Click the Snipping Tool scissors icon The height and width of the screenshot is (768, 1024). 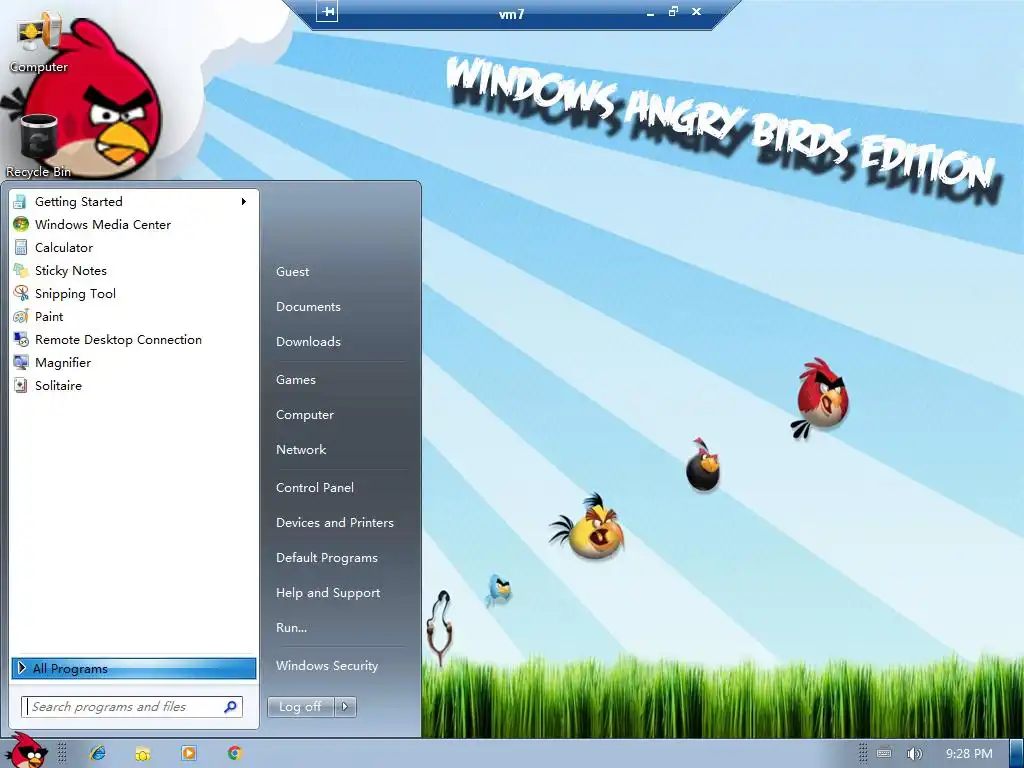coord(21,293)
